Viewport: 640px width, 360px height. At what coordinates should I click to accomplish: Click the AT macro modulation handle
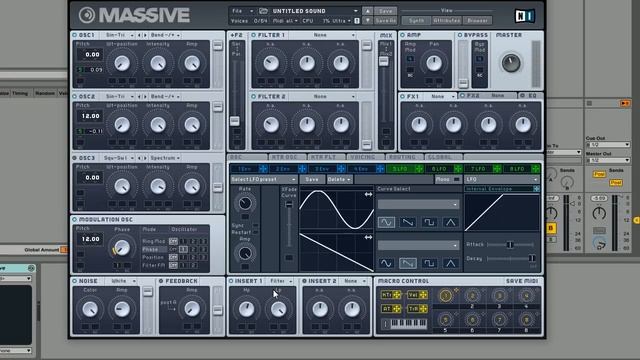click(x=396, y=309)
